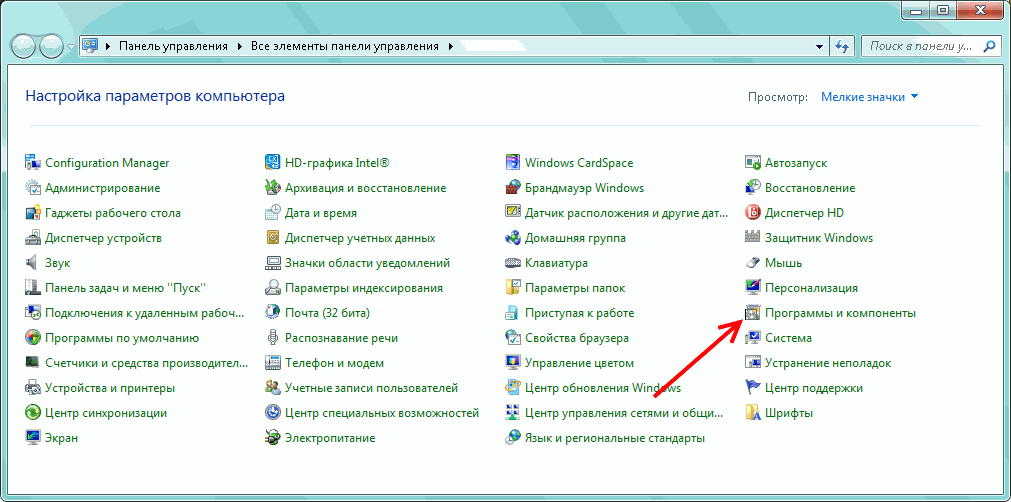Click the Электропитание icon
This screenshot has height=502, width=1011.
click(x=273, y=438)
